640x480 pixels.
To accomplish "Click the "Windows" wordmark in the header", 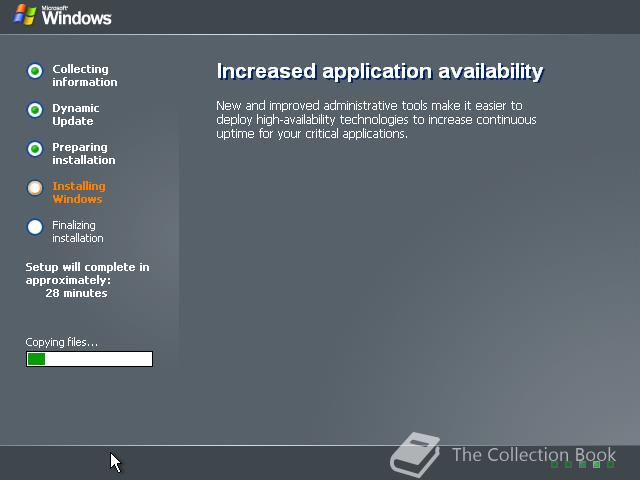I will 76,17.
